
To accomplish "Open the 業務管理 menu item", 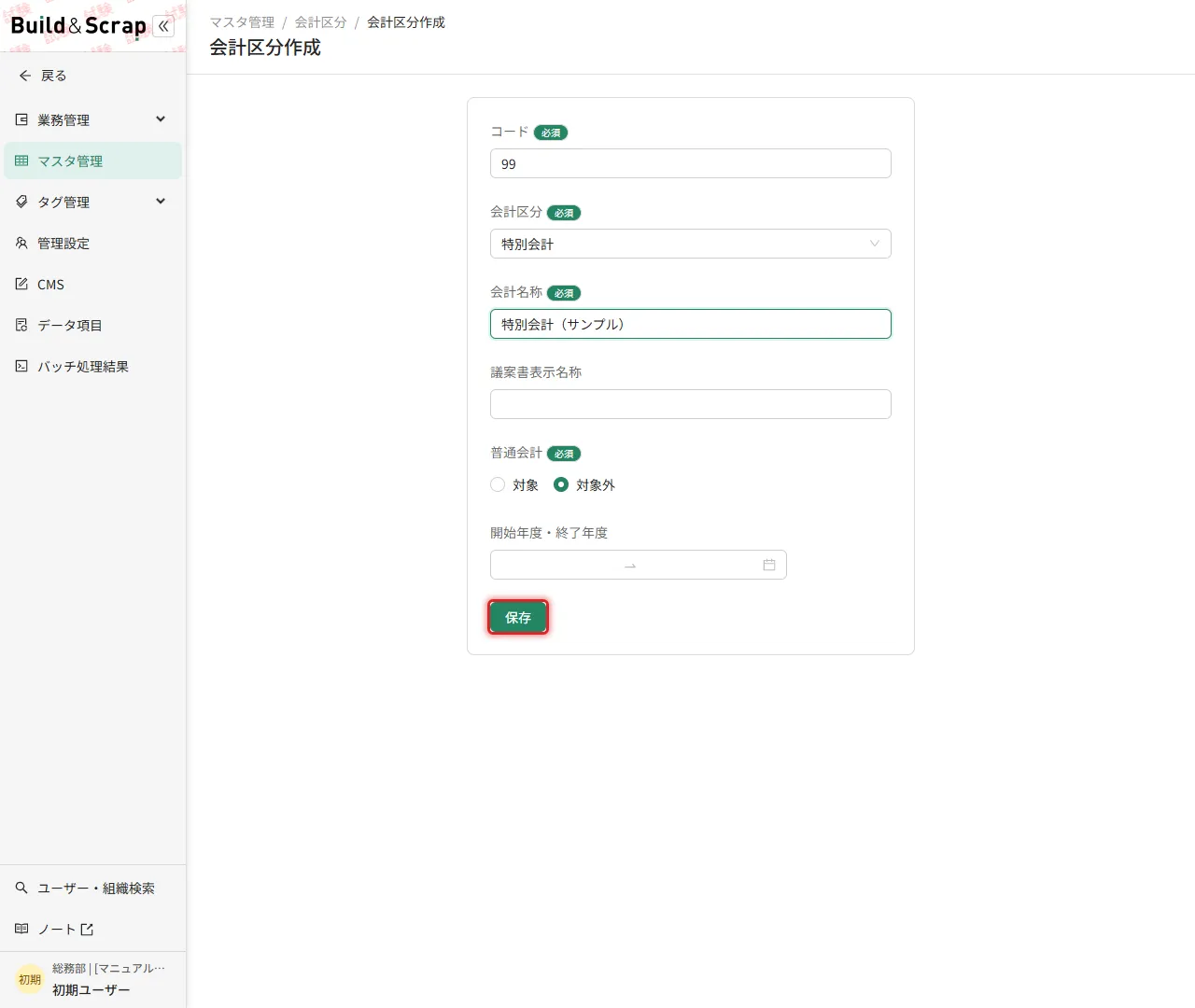I will (93, 119).
